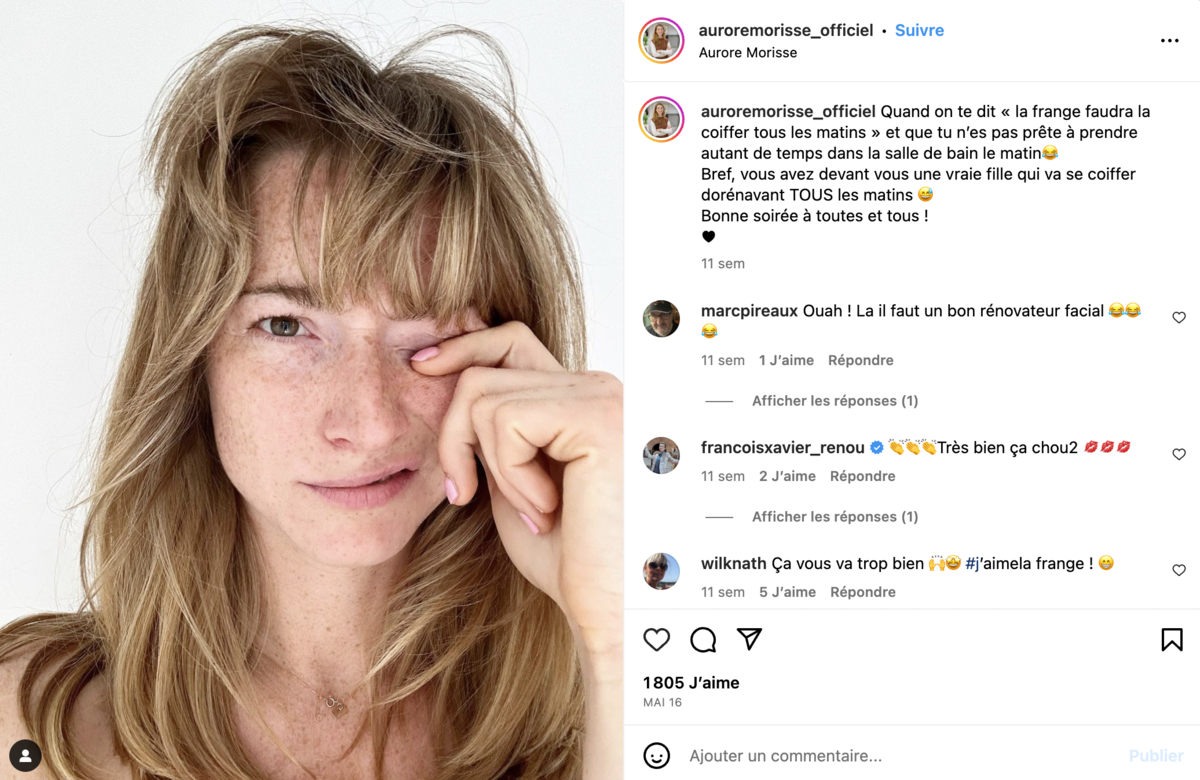Reply to wilknath's comment via Répondre
The image size is (1200, 780).
coord(862,591)
